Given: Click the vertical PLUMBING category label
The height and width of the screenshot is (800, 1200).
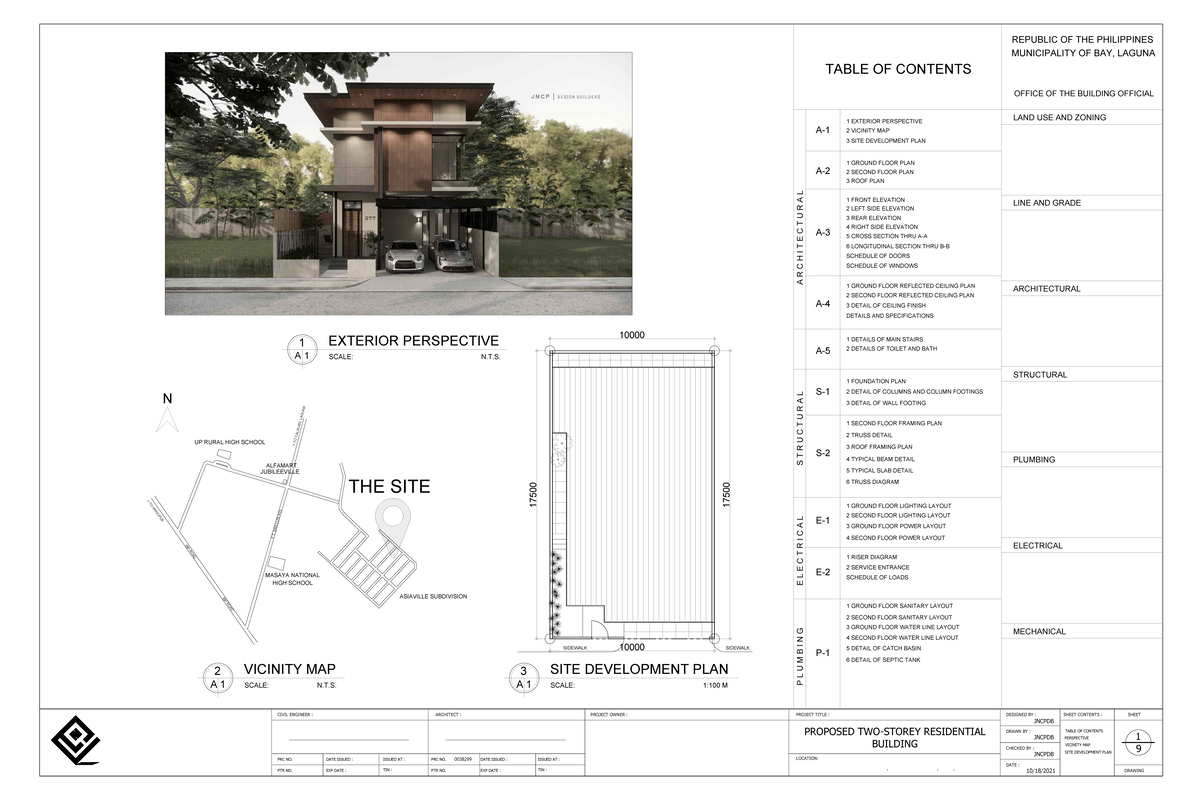Looking at the screenshot, I should click(x=799, y=656).
